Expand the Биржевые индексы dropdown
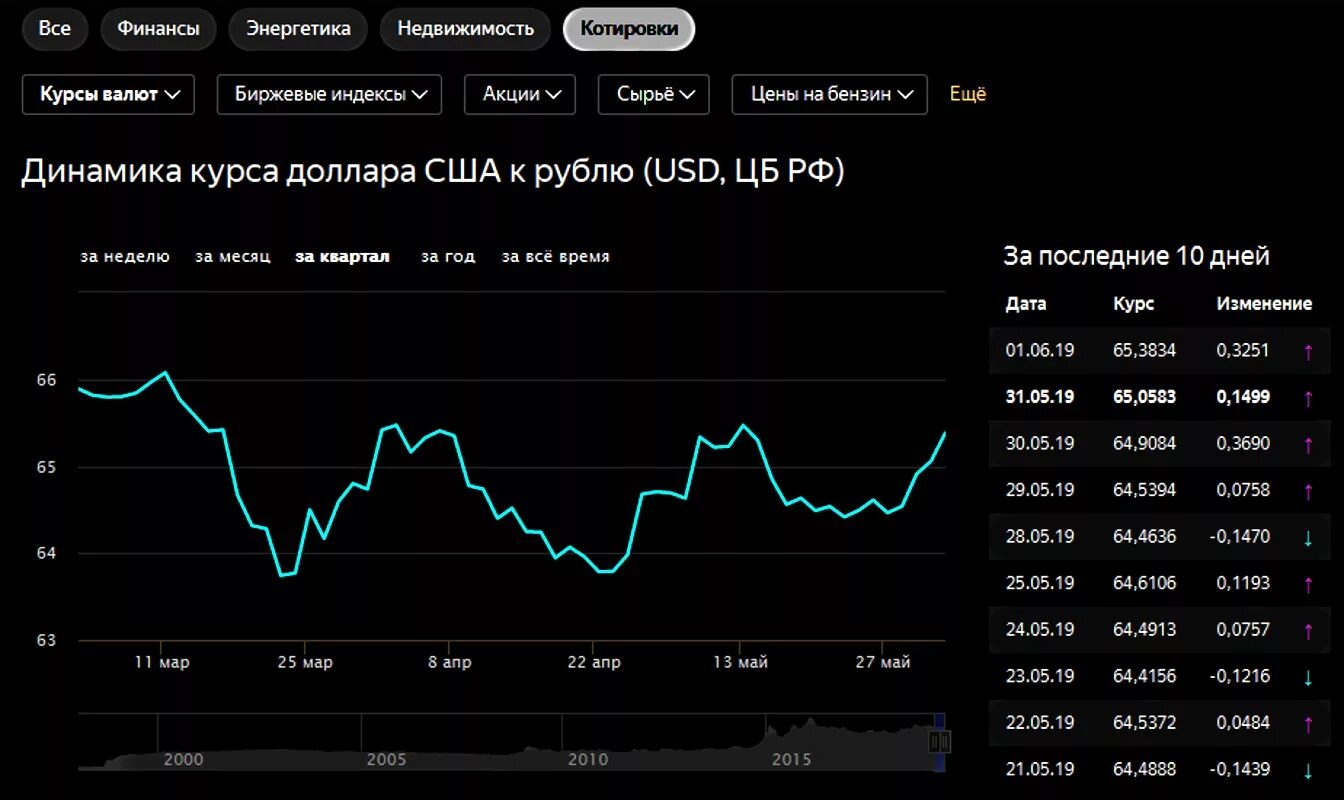 [x=329, y=95]
